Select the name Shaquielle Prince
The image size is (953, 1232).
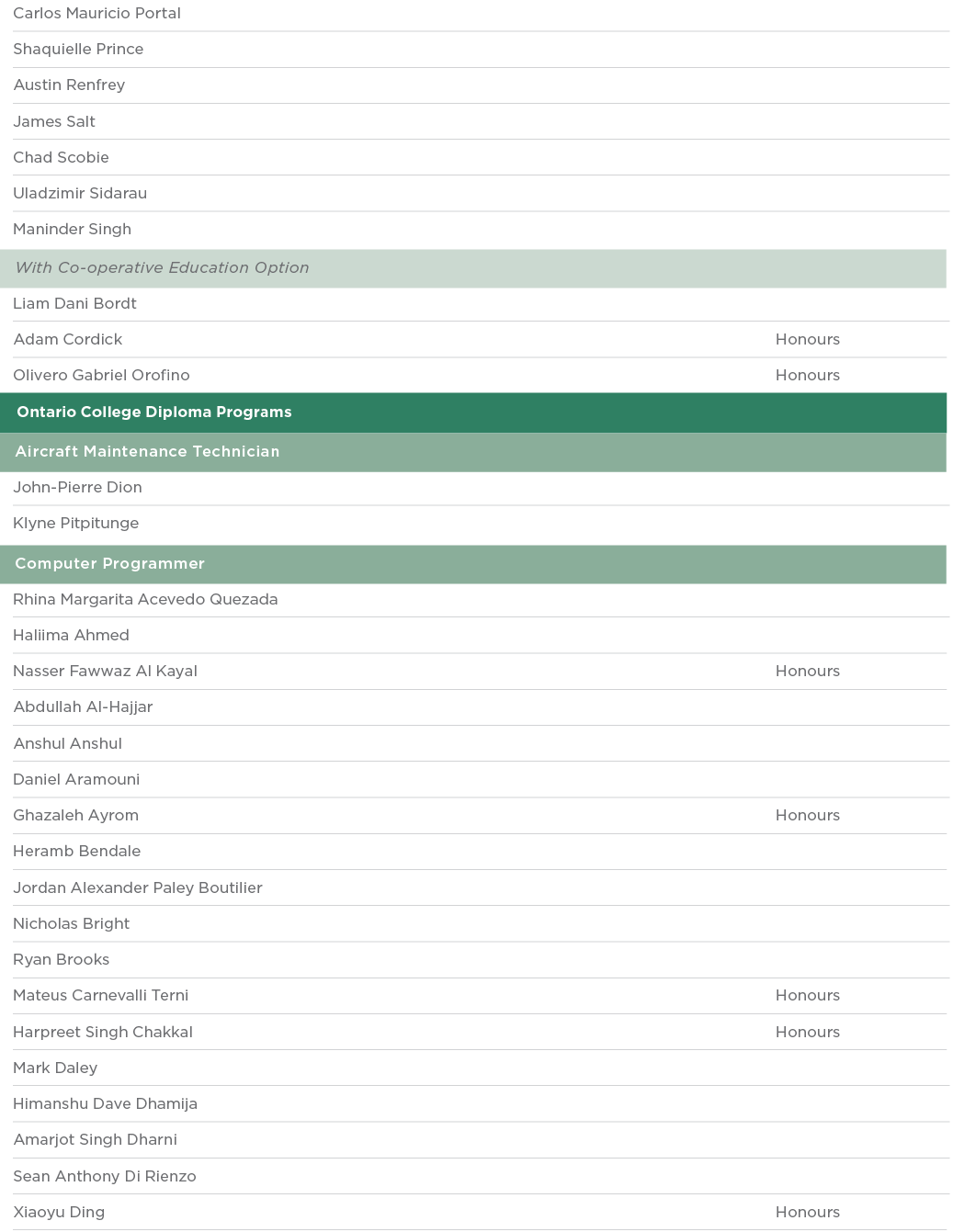(78, 50)
